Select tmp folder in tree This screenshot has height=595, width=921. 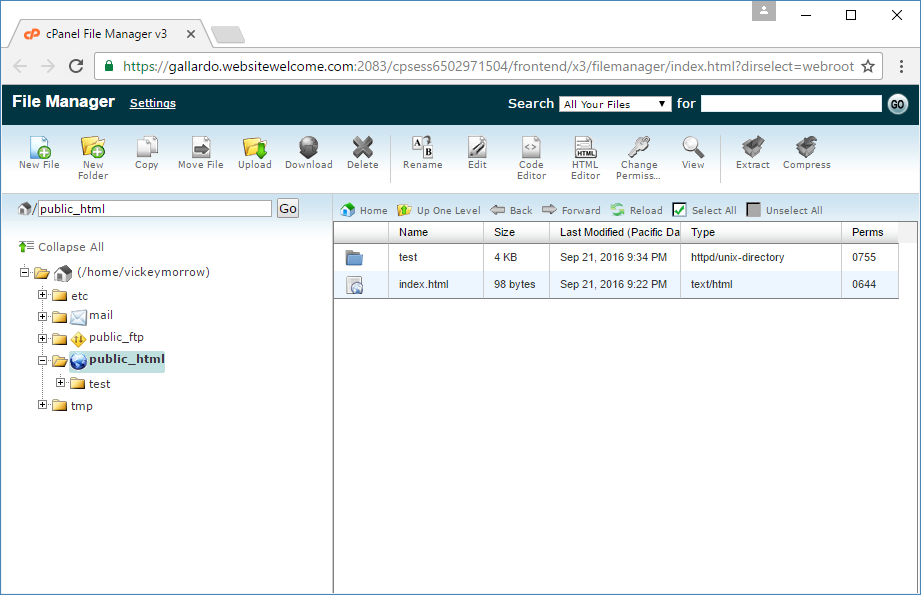coord(82,406)
